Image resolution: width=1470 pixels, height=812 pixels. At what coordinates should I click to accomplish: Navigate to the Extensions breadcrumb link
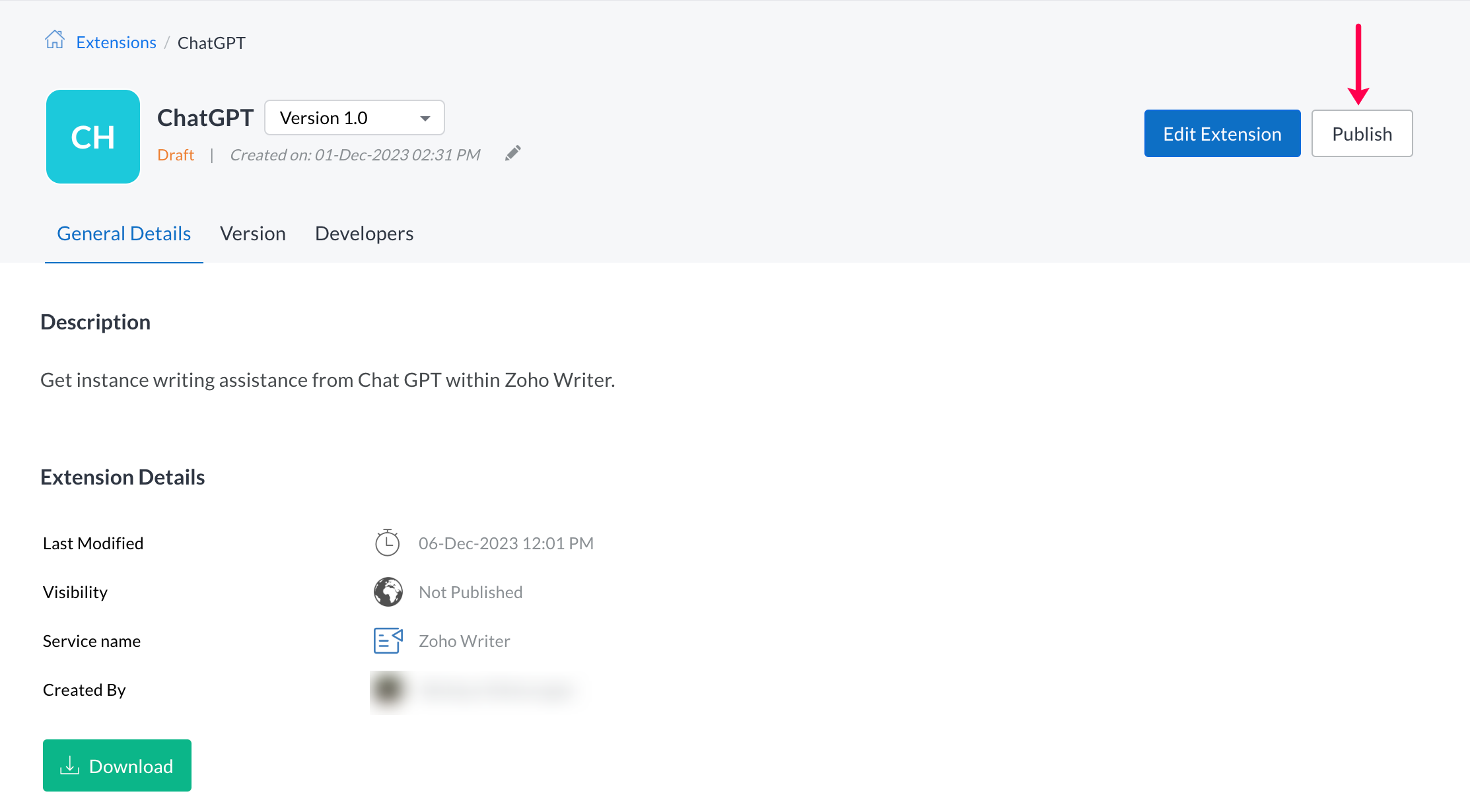tap(116, 43)
